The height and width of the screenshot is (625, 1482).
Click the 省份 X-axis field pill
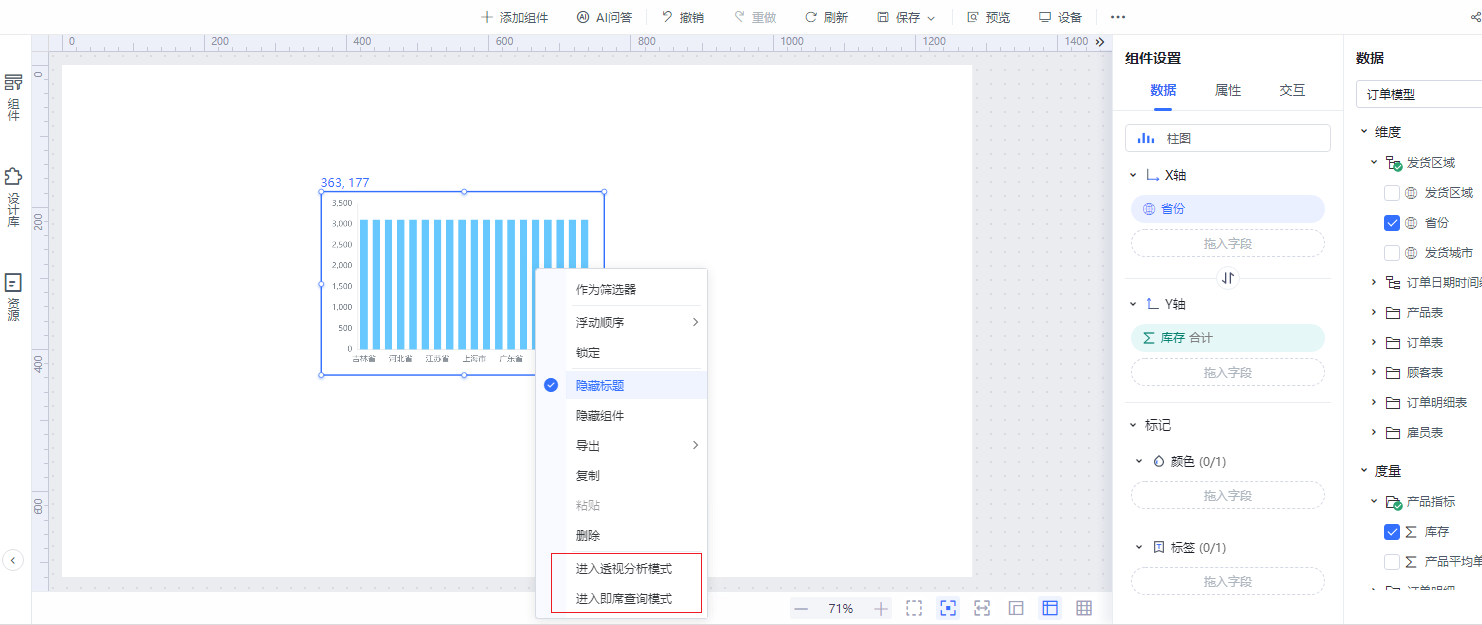(1228, 209)
